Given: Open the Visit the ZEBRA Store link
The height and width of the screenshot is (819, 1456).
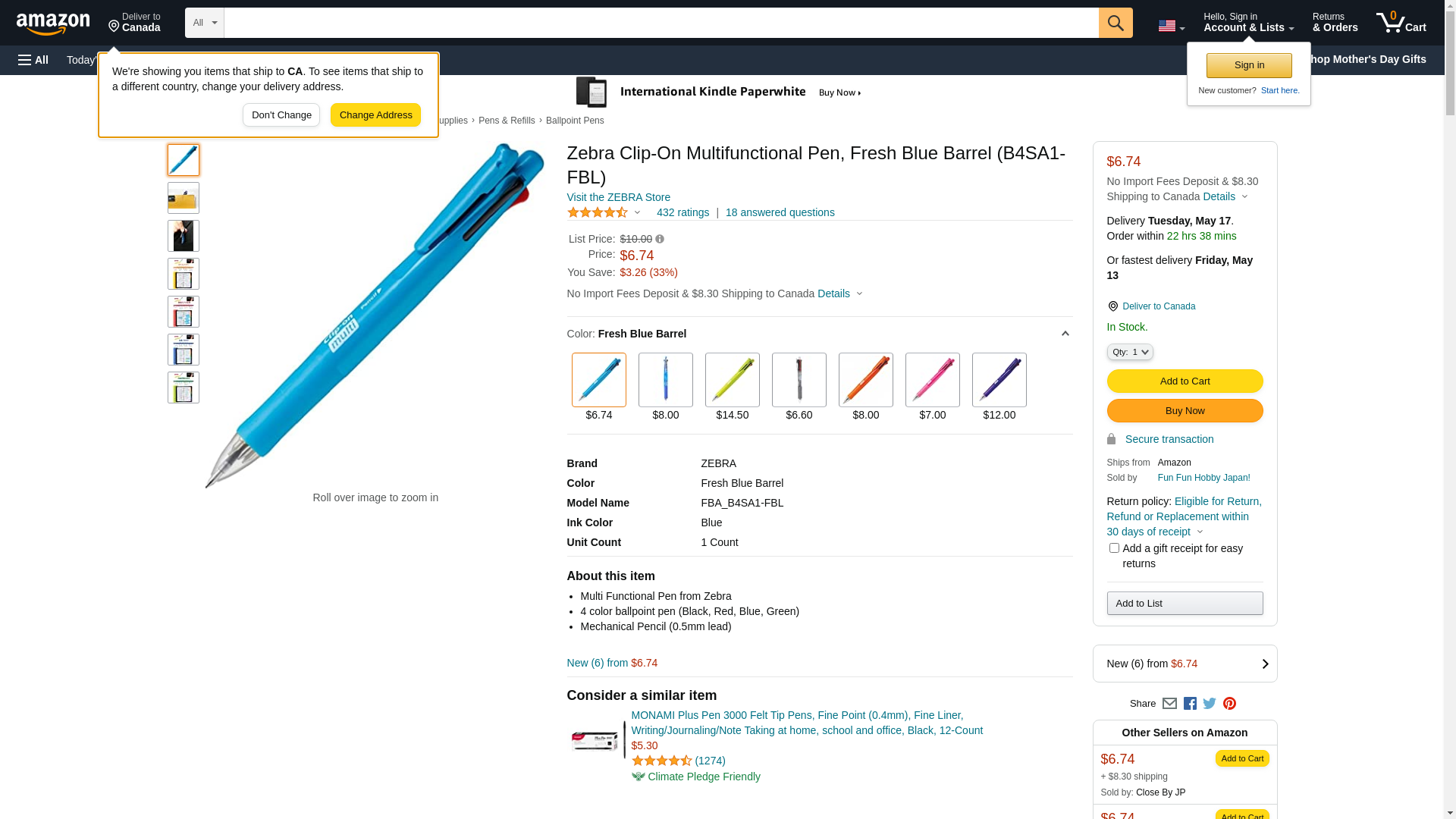Looking at the screenshot, I should tap(618, 197).
